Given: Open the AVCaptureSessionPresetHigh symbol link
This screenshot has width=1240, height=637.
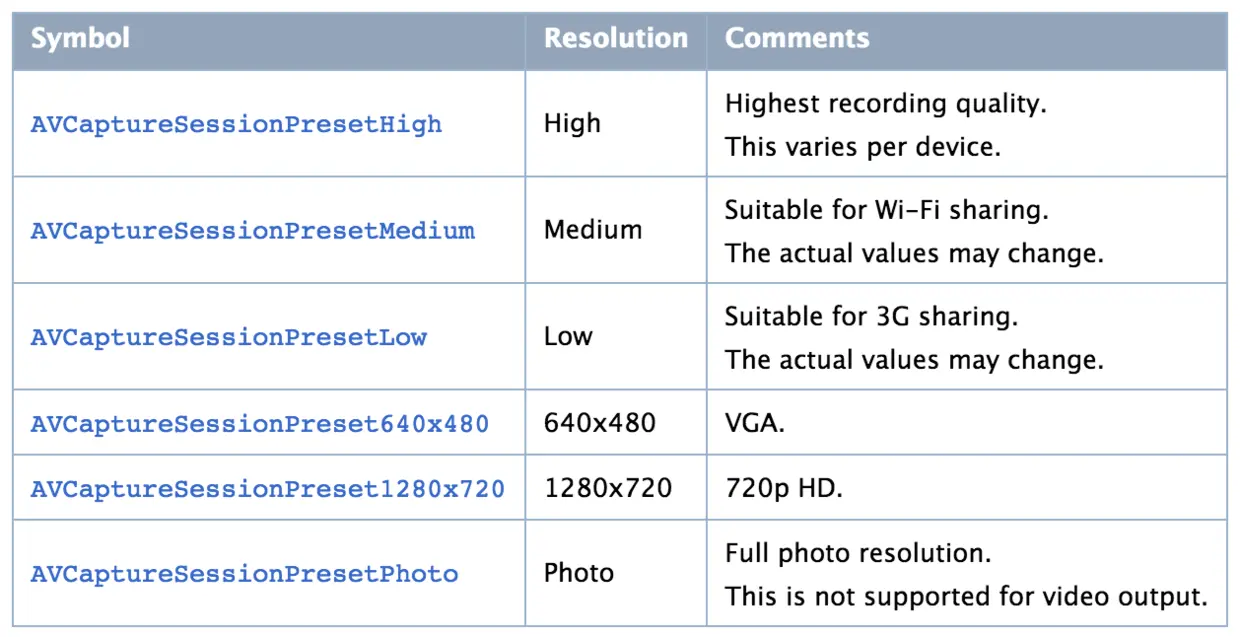Looking at the screenshot, I should [236, 125].
